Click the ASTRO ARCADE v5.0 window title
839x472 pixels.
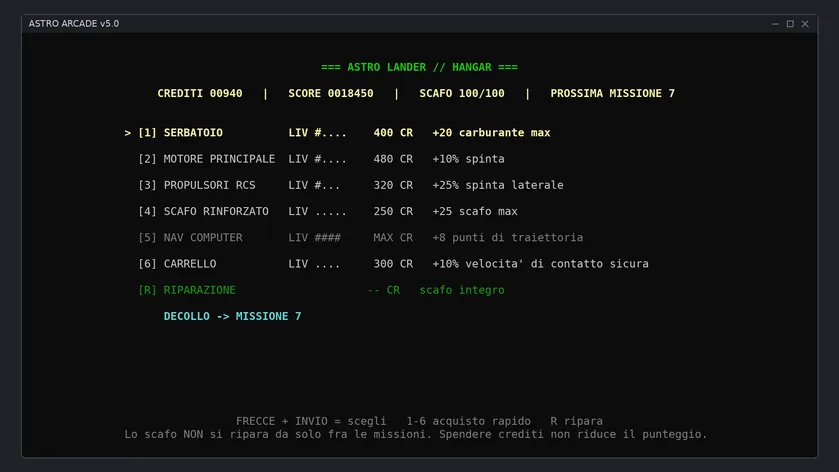coord(74,24)
